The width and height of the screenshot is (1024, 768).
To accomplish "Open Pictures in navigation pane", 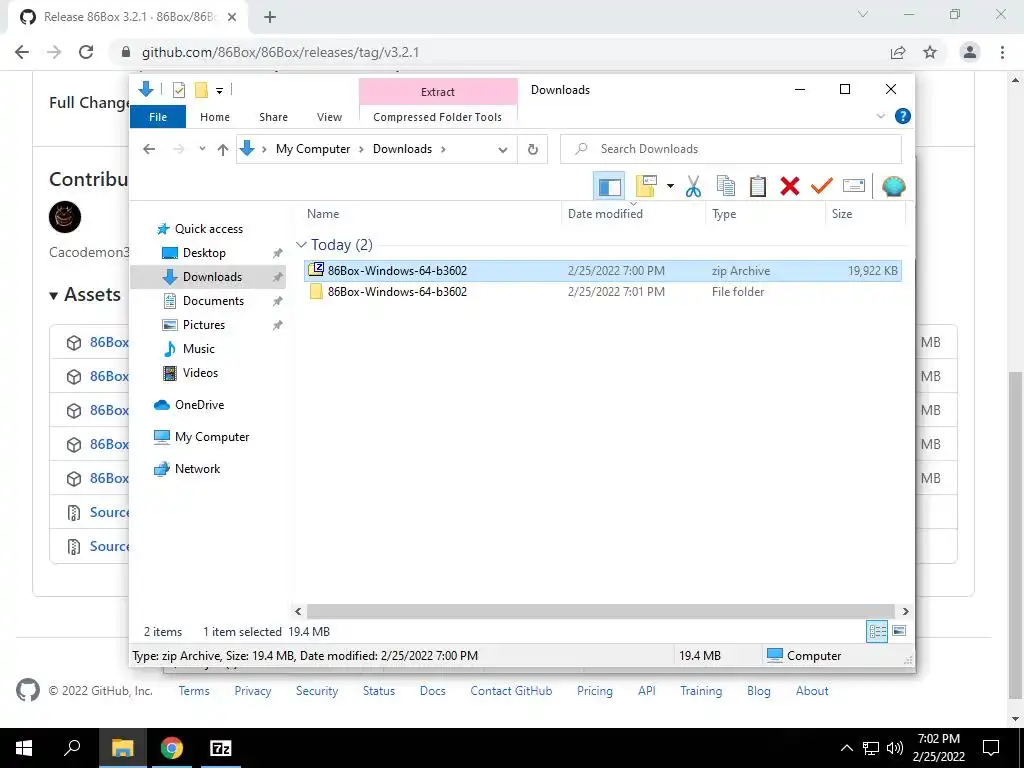I will 204,325.
